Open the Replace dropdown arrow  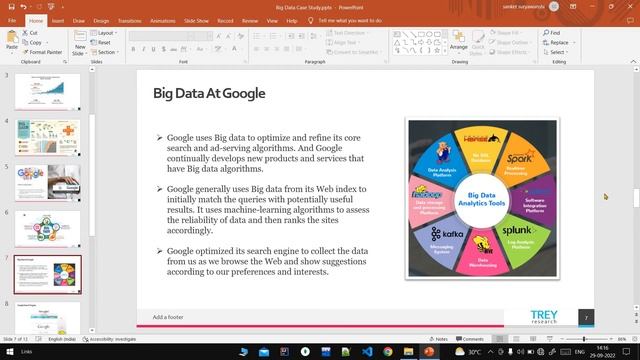[x=574, y=42]
